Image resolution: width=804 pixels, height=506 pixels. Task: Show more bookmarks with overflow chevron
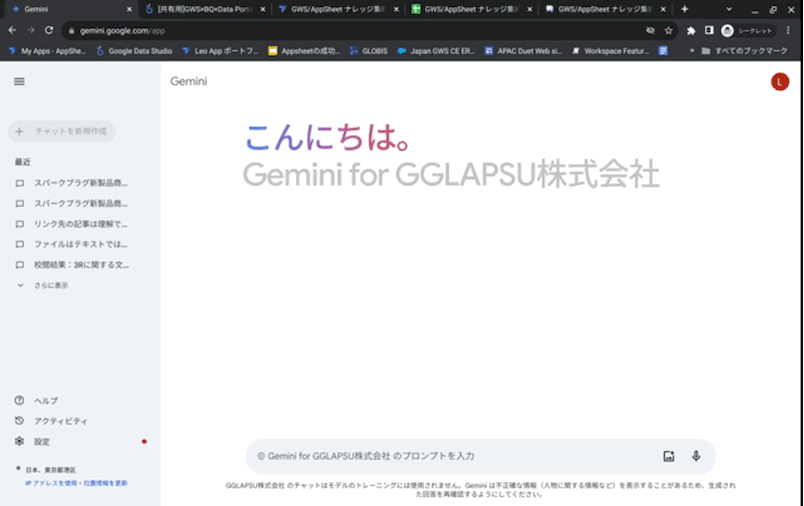point(691,51)
